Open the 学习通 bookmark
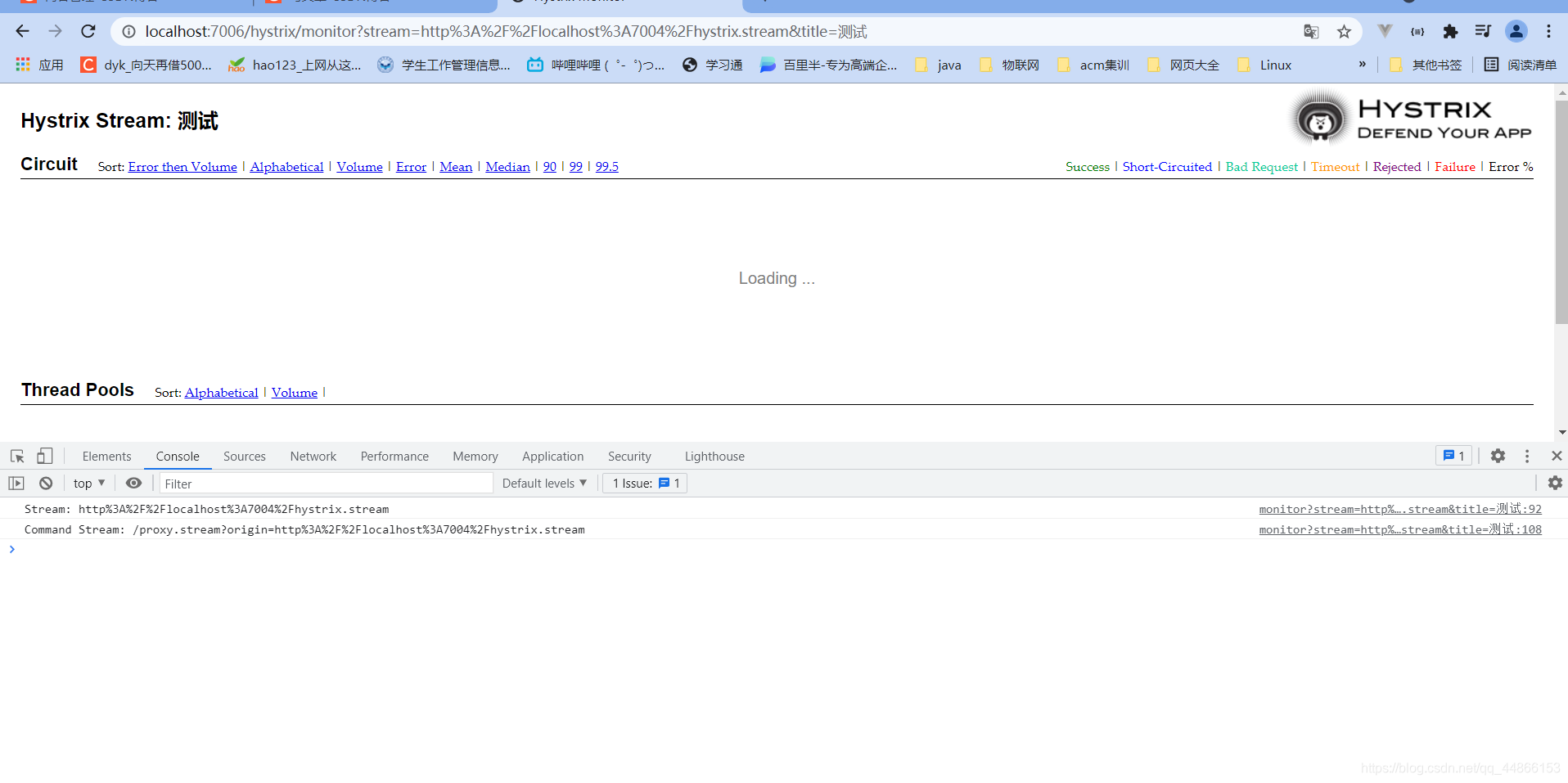The image size is (1568, 783). (713, 65)
